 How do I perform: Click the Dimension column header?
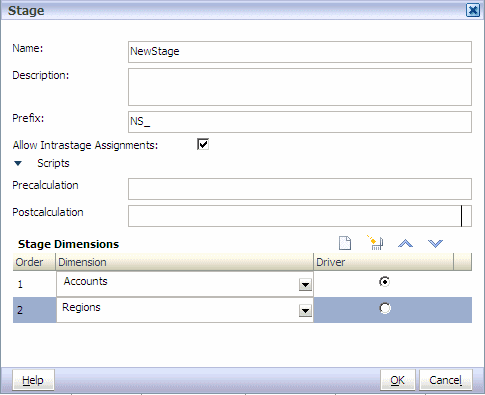pyautogui.click(x=184, y=262)
